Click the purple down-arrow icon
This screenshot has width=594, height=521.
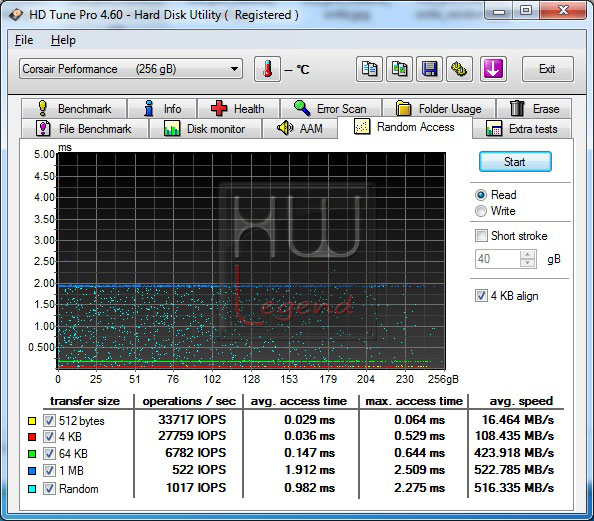493,69
